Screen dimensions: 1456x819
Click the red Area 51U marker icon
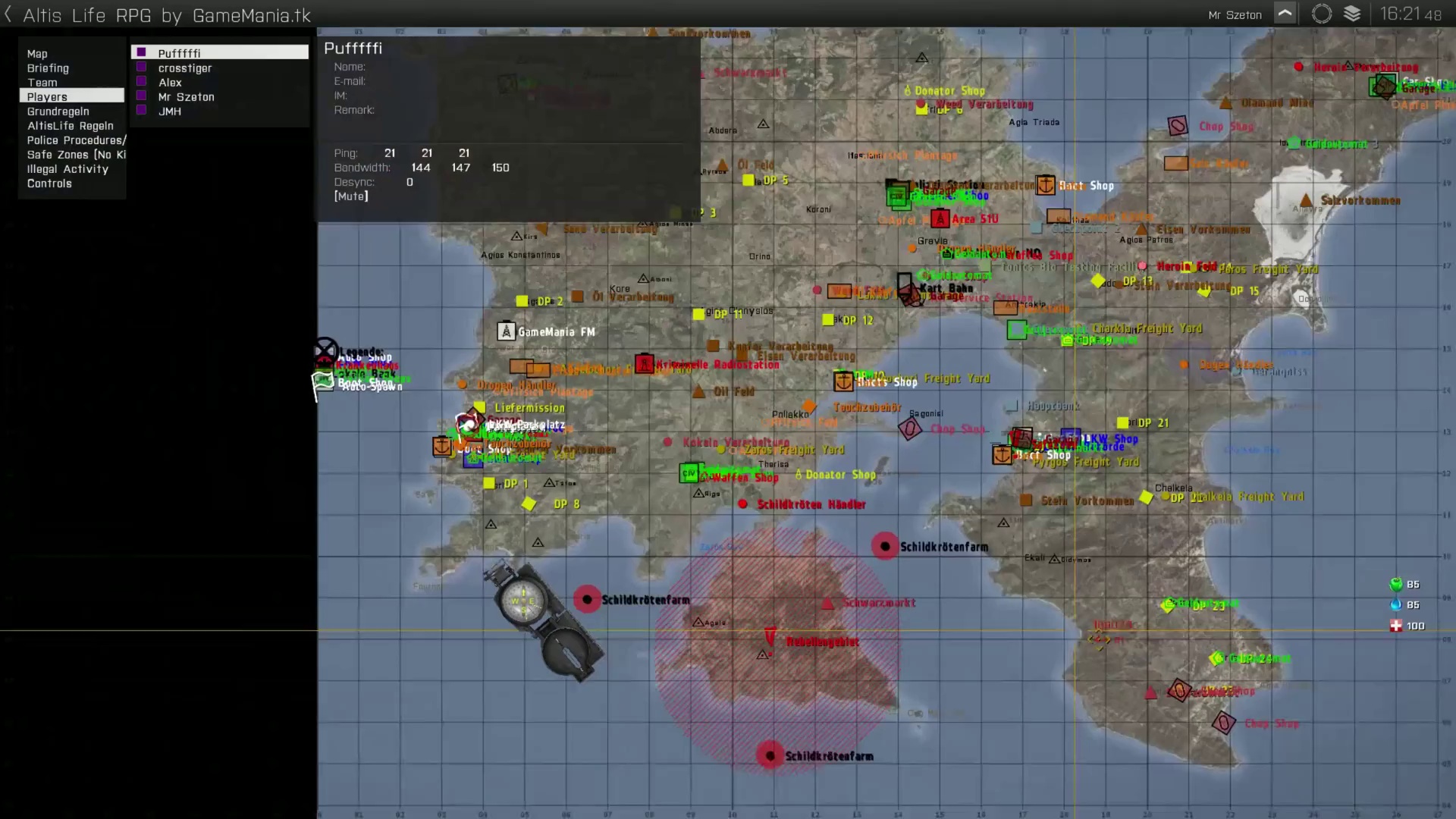coord(940,219)
